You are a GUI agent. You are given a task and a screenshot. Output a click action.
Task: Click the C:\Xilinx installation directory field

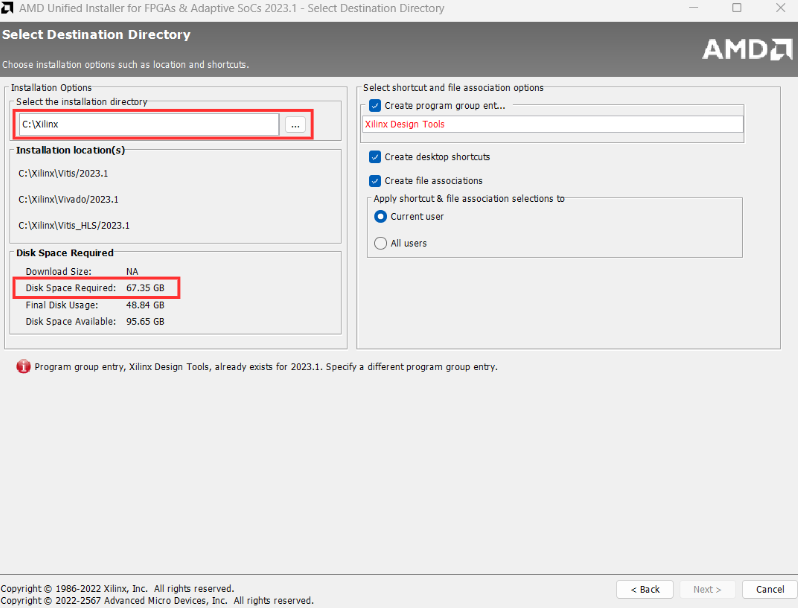click(x=148, y=124)
